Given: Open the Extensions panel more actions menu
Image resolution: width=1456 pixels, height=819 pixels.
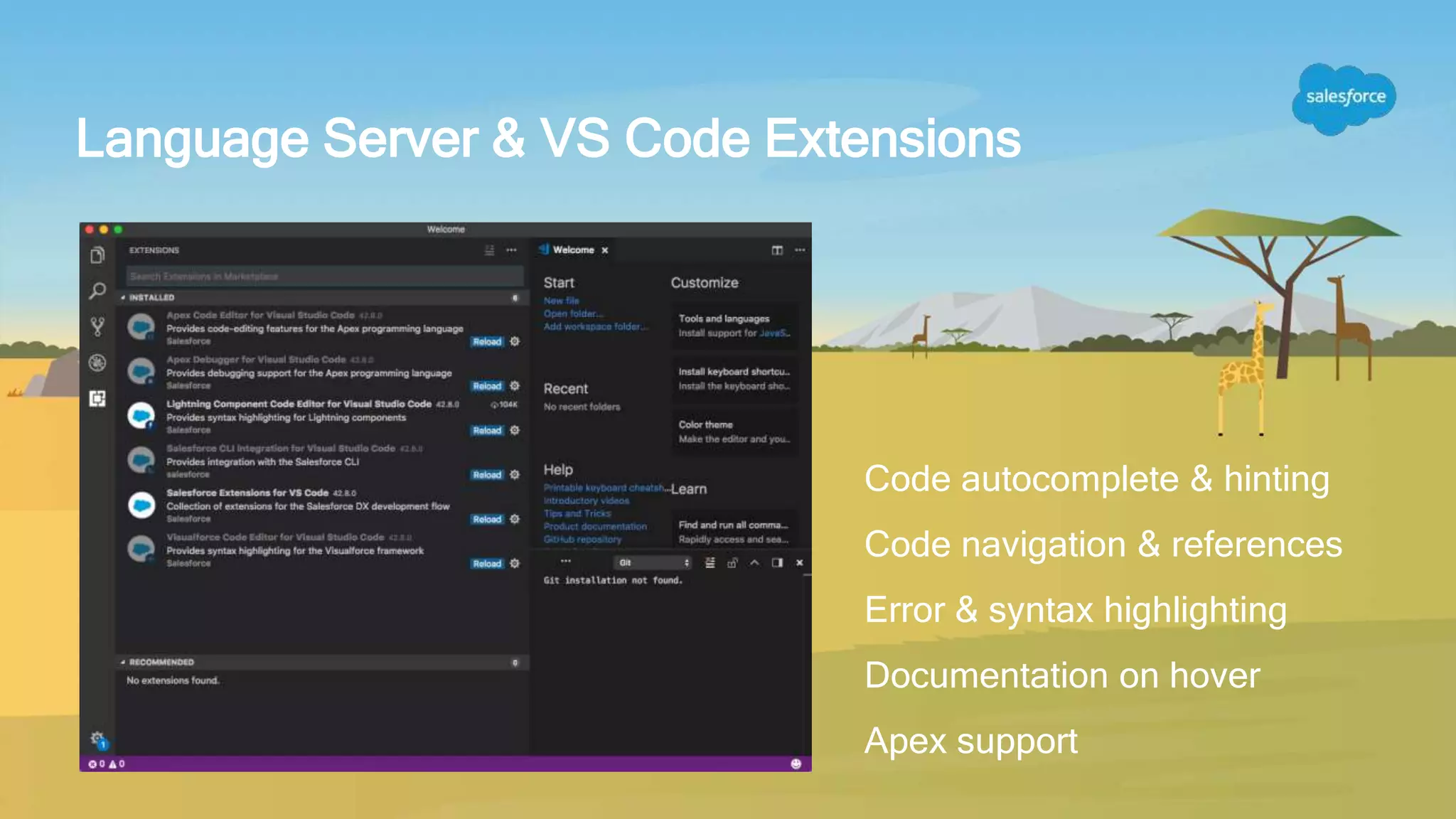Looking at the screenshot, I should coord(511,250).
